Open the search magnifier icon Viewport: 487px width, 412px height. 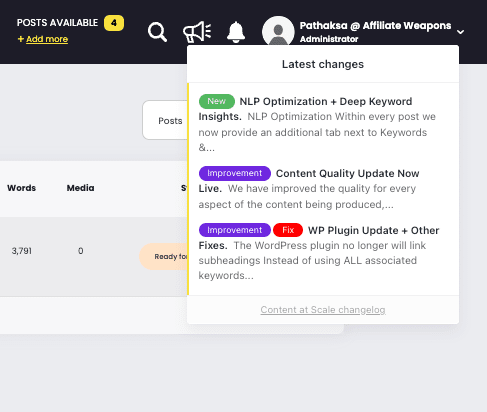pos(157,32)
